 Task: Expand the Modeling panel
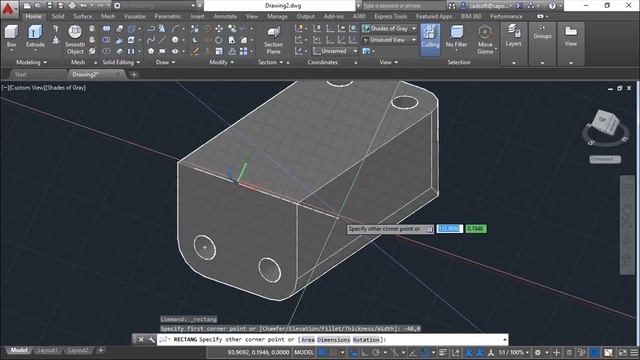coord(31,62)
